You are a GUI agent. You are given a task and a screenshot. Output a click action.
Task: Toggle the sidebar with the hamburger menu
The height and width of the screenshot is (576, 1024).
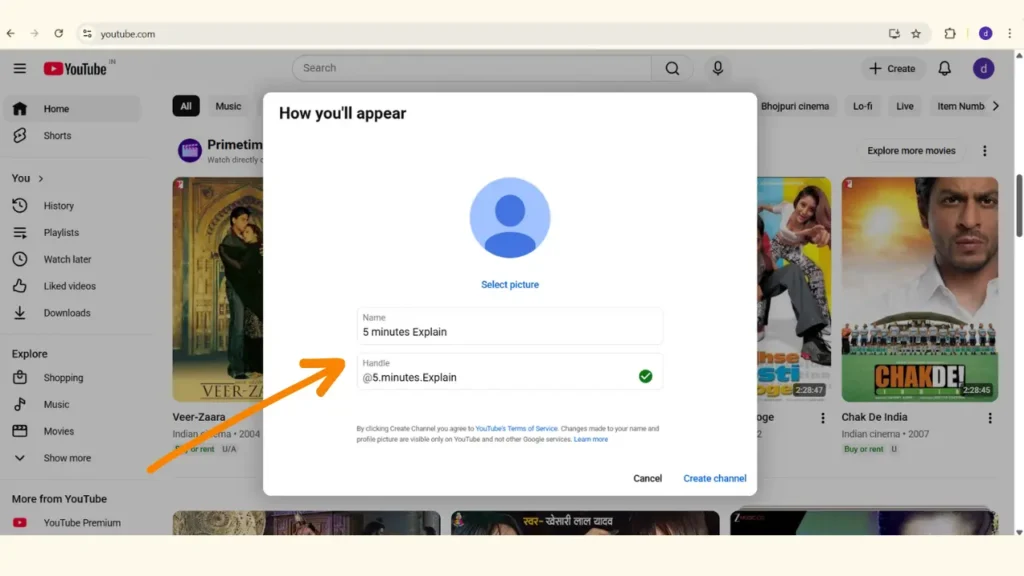click(x=20, y=68)
